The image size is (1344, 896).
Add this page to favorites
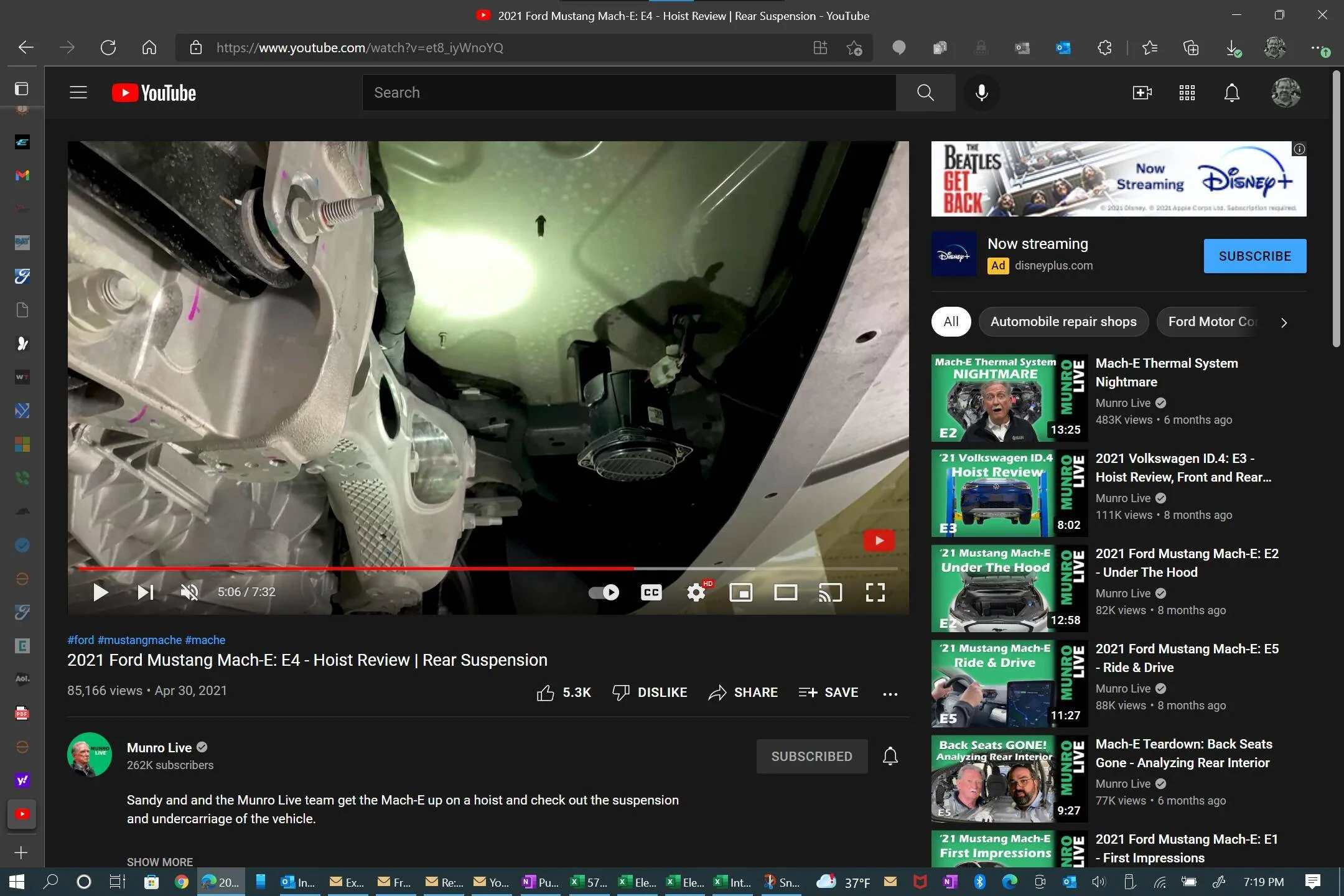click(x=854, y=48)
